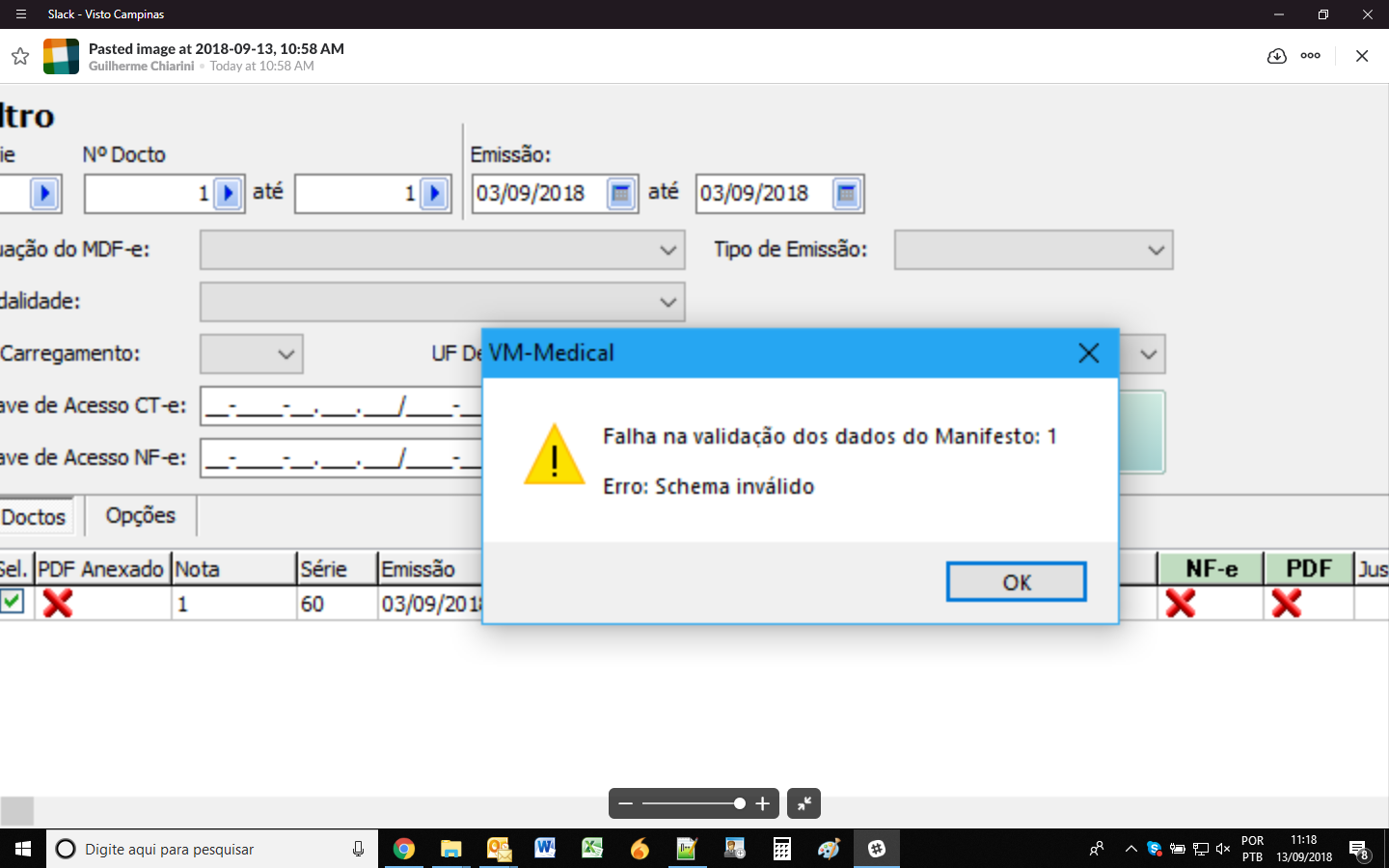Zoom out with the minus button
The image size is (1389, 868).
click(x=626, y=803)
